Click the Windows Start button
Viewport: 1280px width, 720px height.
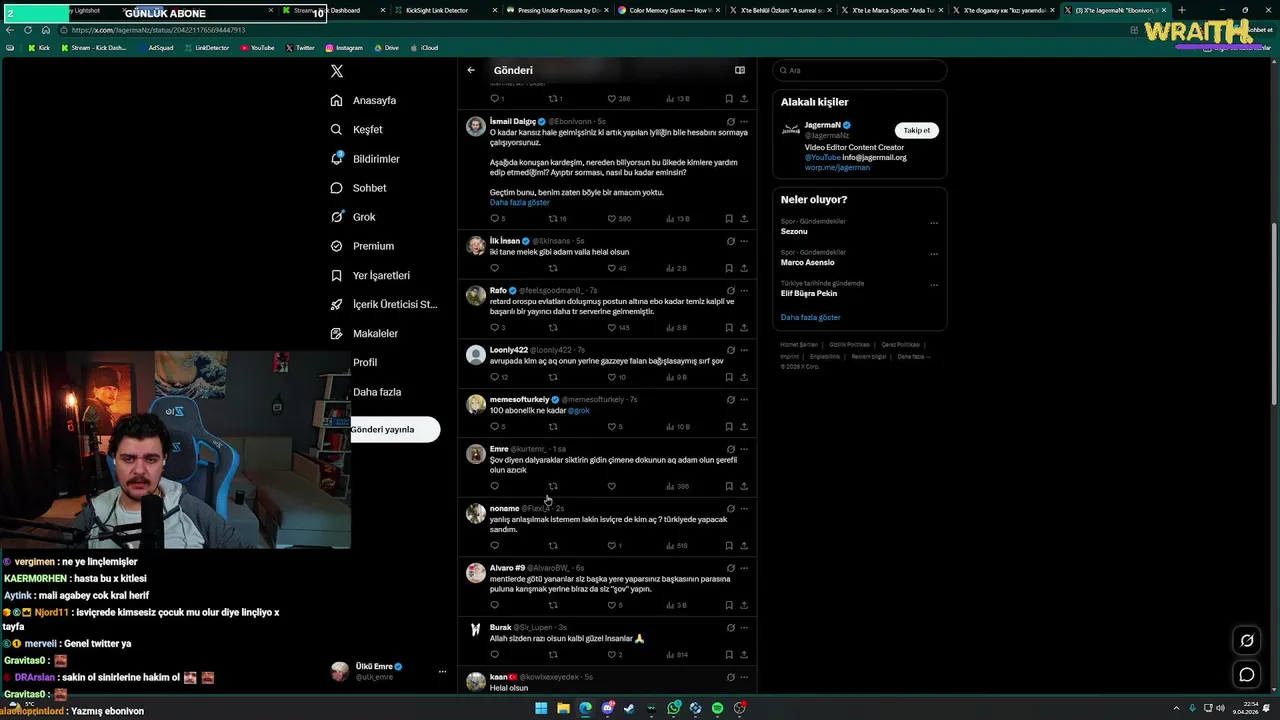pos(541,708)
